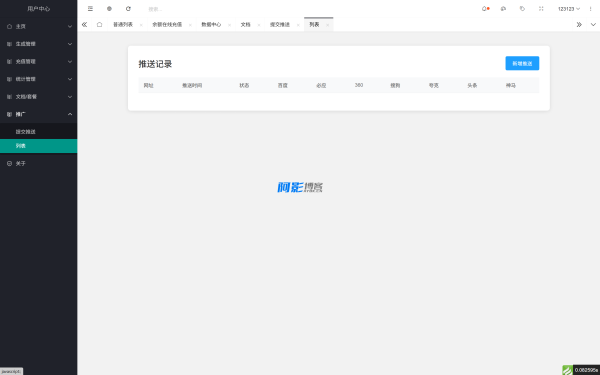Click the home icon tab
The image size is (600, 375).
coord(99,24)
